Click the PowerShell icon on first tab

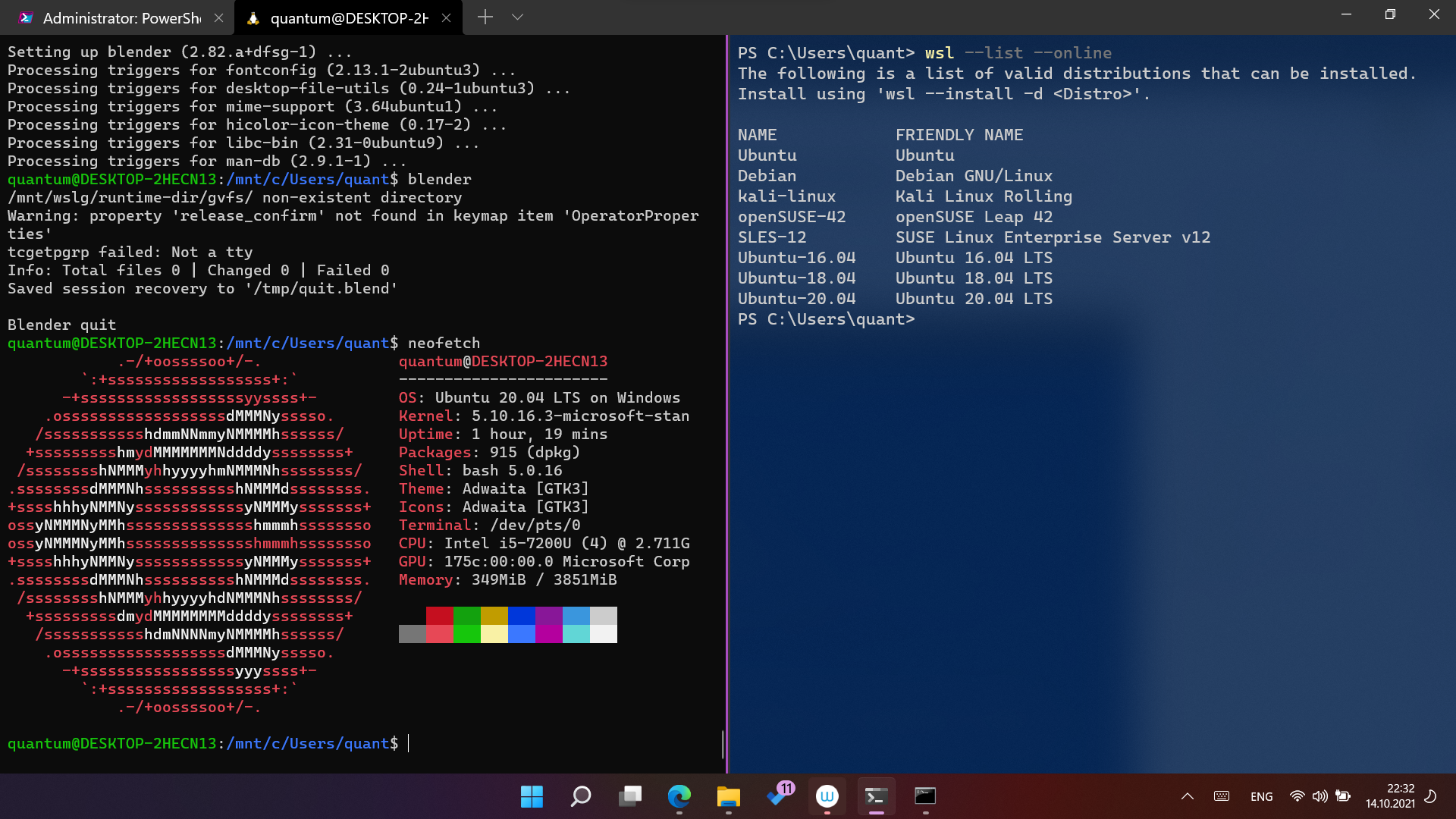[x=26, y=18]
